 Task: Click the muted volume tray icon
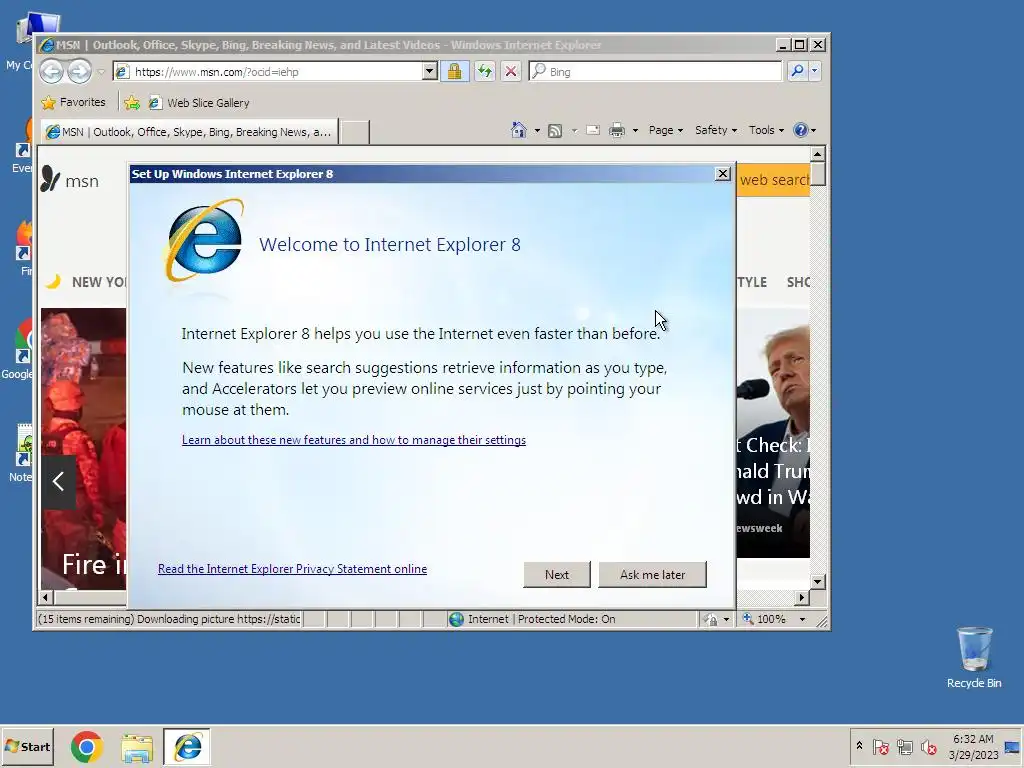(928, 746)
